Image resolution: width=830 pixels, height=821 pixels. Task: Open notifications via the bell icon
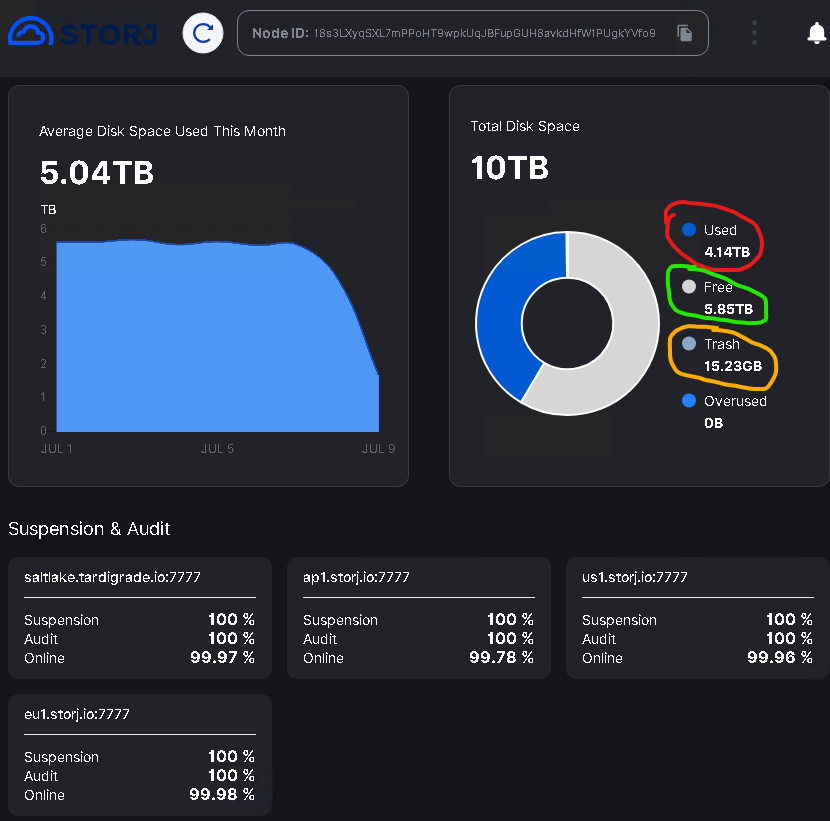click(x=816, y=33)
